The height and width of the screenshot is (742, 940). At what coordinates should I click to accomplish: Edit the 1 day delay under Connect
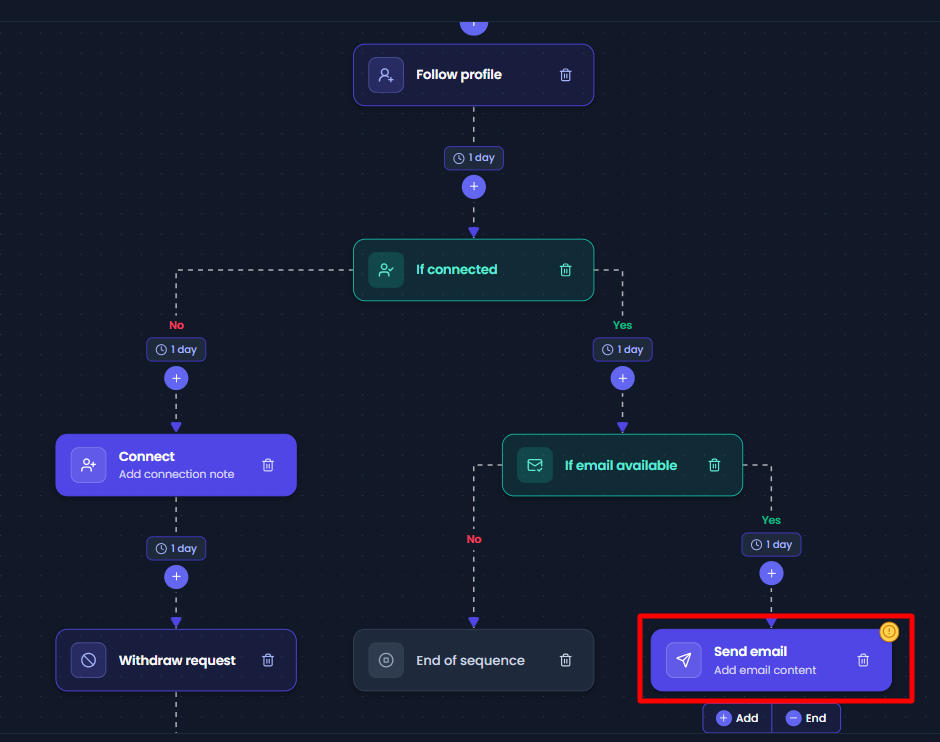176,548
